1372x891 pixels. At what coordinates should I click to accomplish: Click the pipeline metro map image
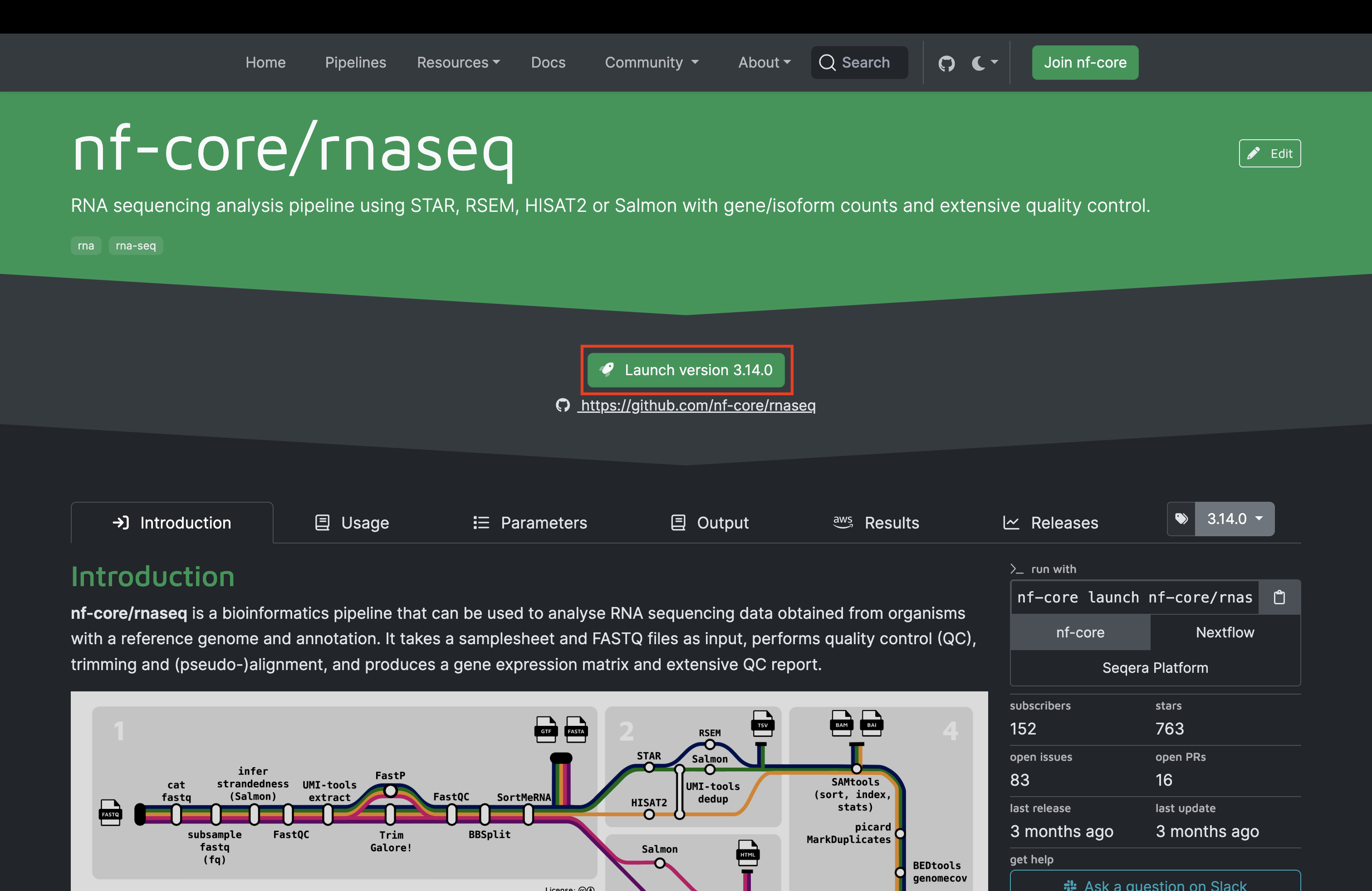529,791
